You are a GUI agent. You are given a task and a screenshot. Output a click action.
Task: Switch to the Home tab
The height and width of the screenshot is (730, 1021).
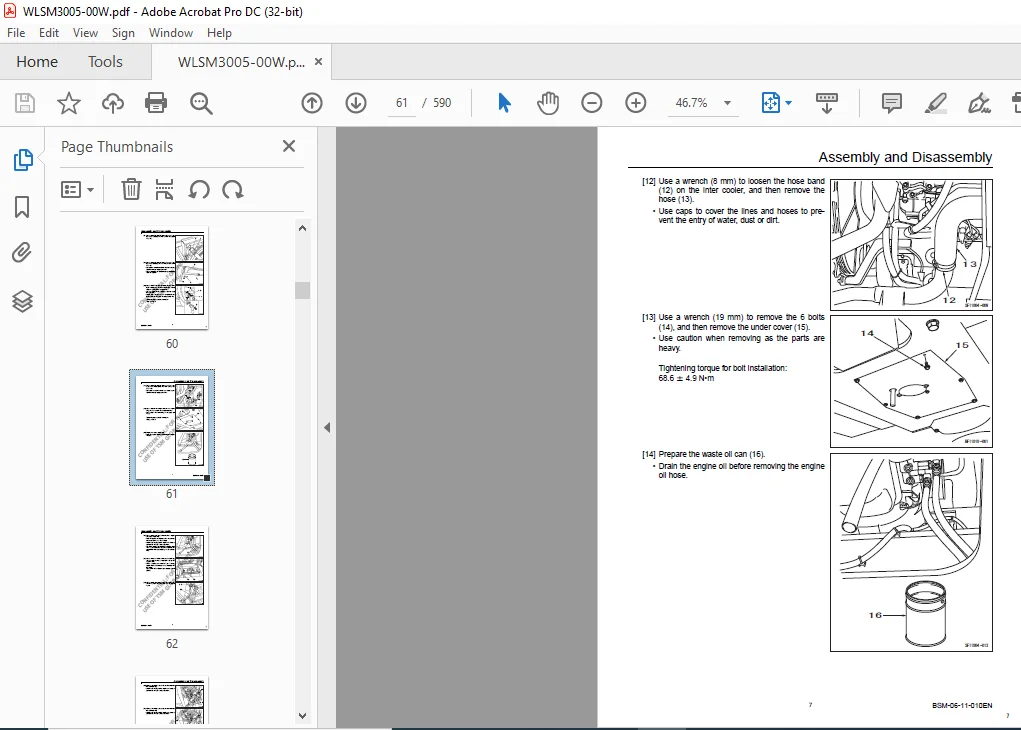(37, 62)
